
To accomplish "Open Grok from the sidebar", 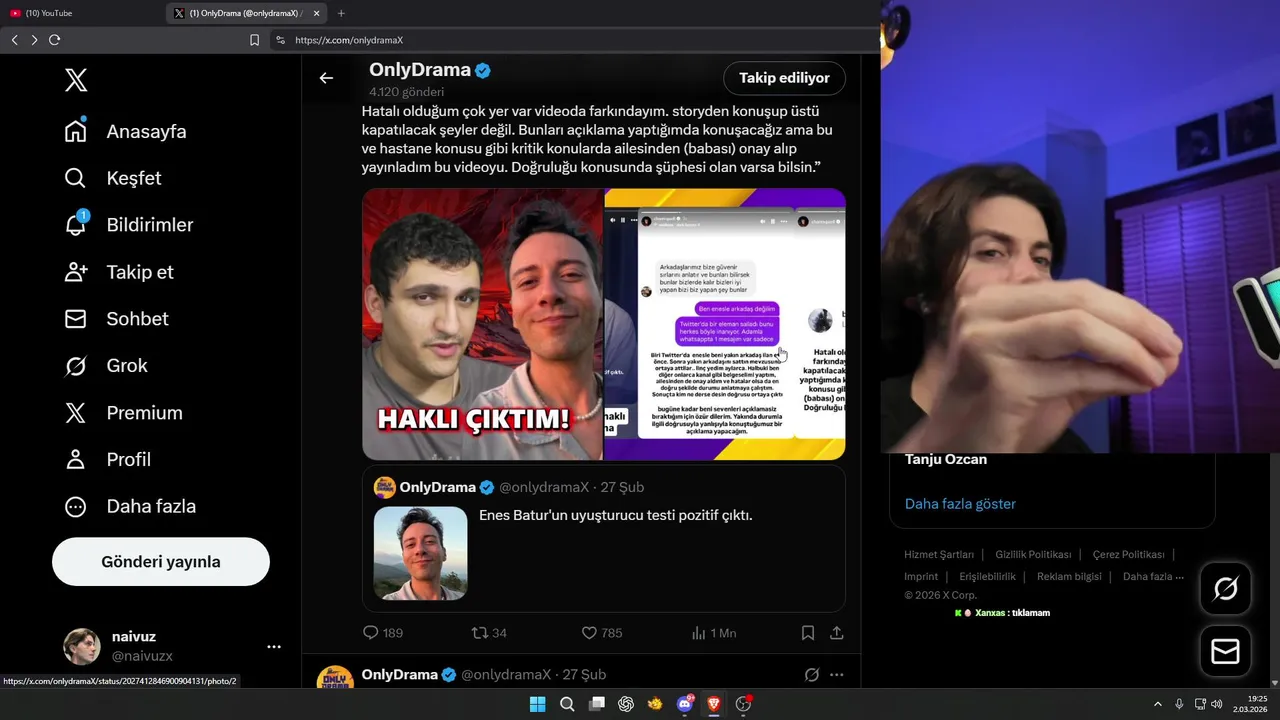I will tap(106, 366).
